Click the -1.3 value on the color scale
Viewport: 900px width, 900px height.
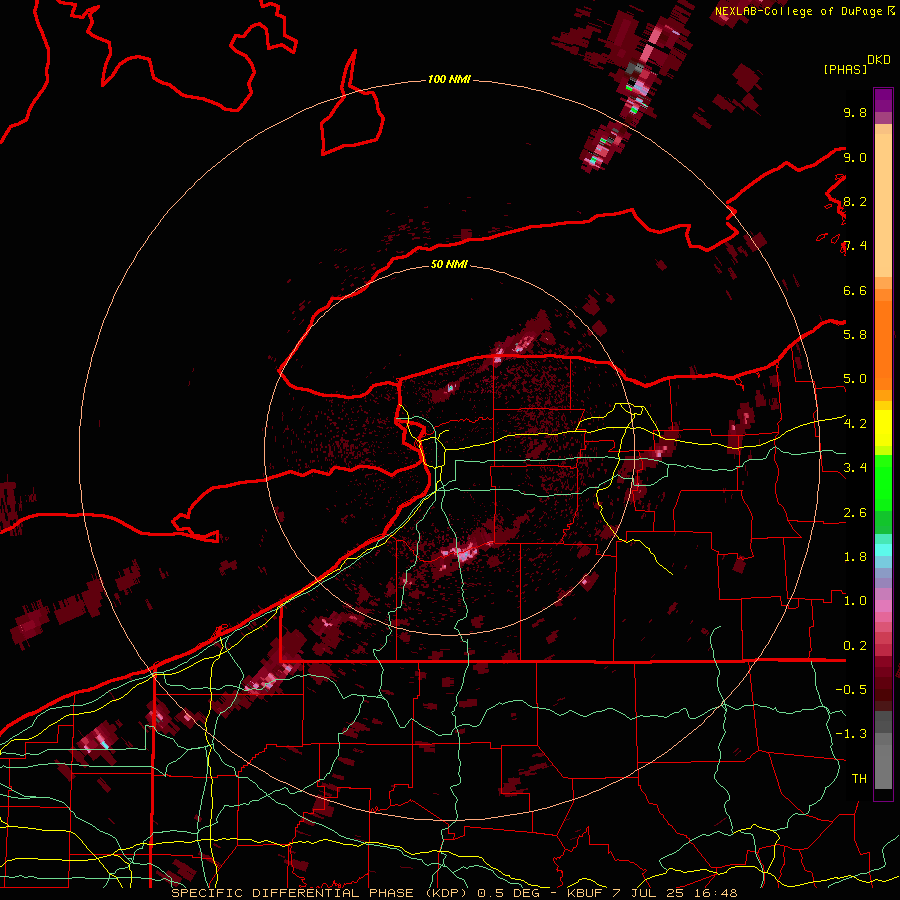851,734
